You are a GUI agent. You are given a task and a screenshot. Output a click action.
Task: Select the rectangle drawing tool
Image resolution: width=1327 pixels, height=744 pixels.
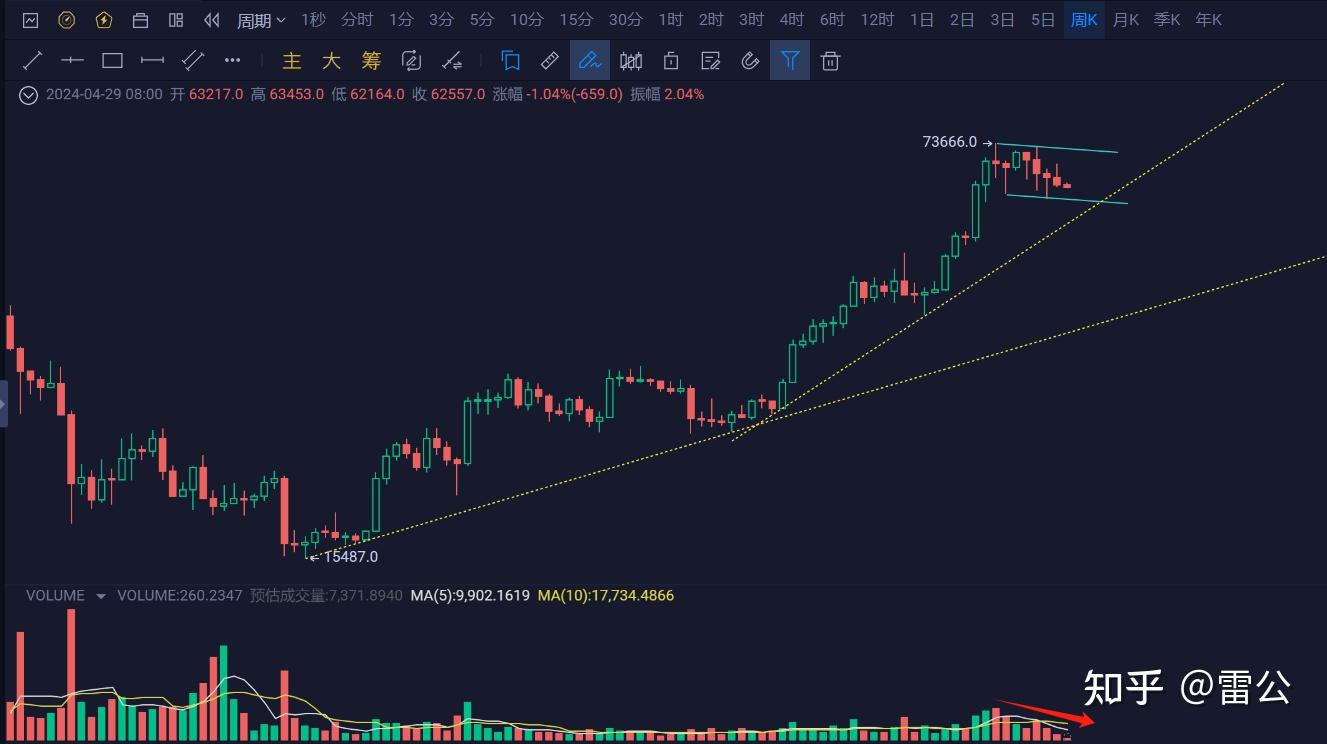click(x=112, y=61)
